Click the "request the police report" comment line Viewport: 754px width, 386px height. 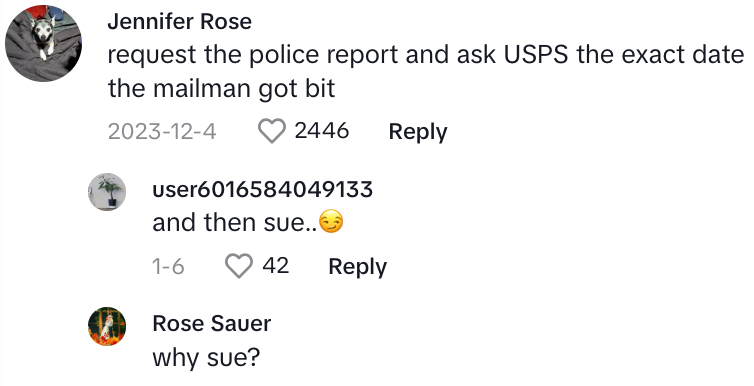coord(426,55)
